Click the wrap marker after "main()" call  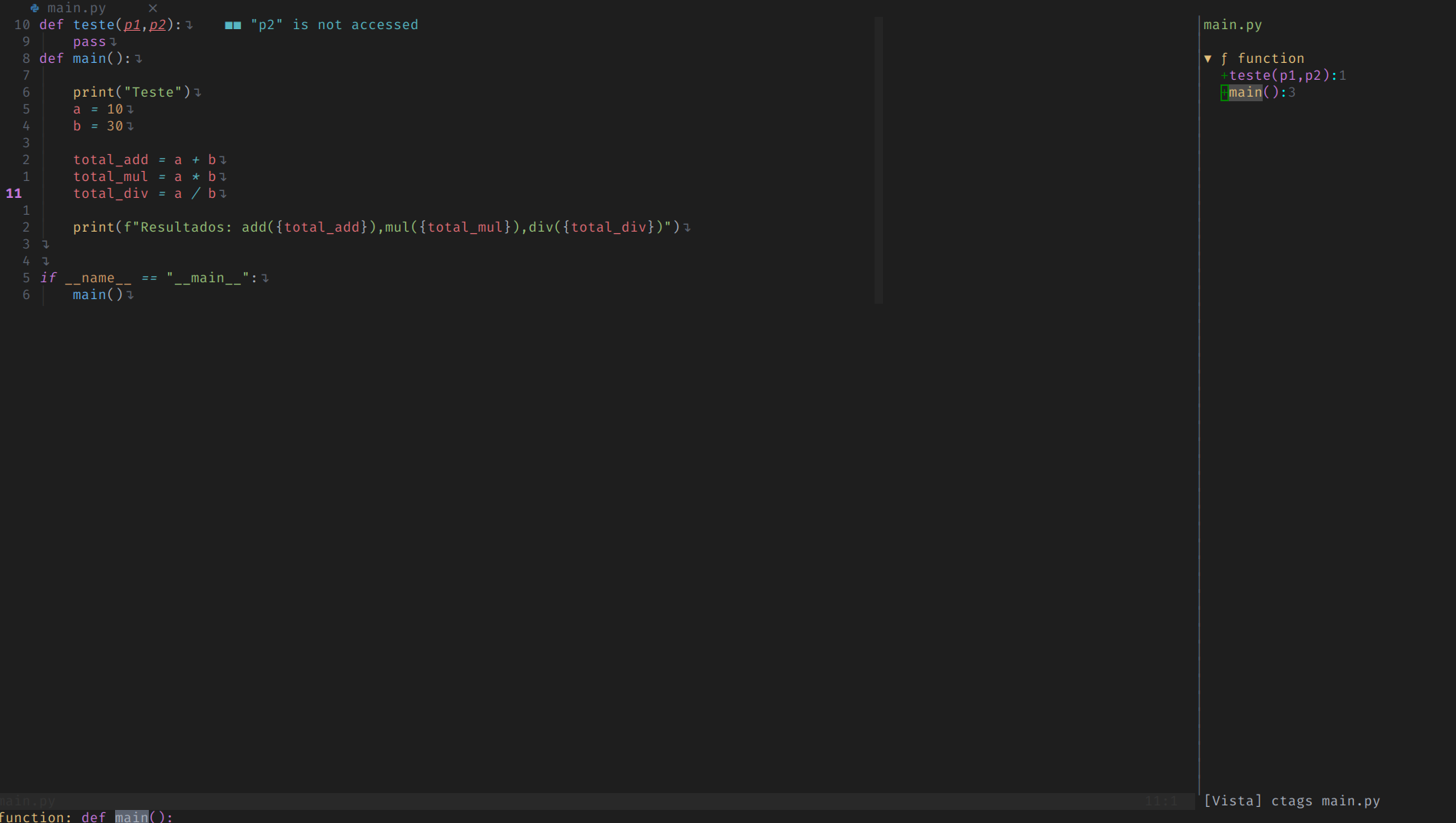point(130,295)
